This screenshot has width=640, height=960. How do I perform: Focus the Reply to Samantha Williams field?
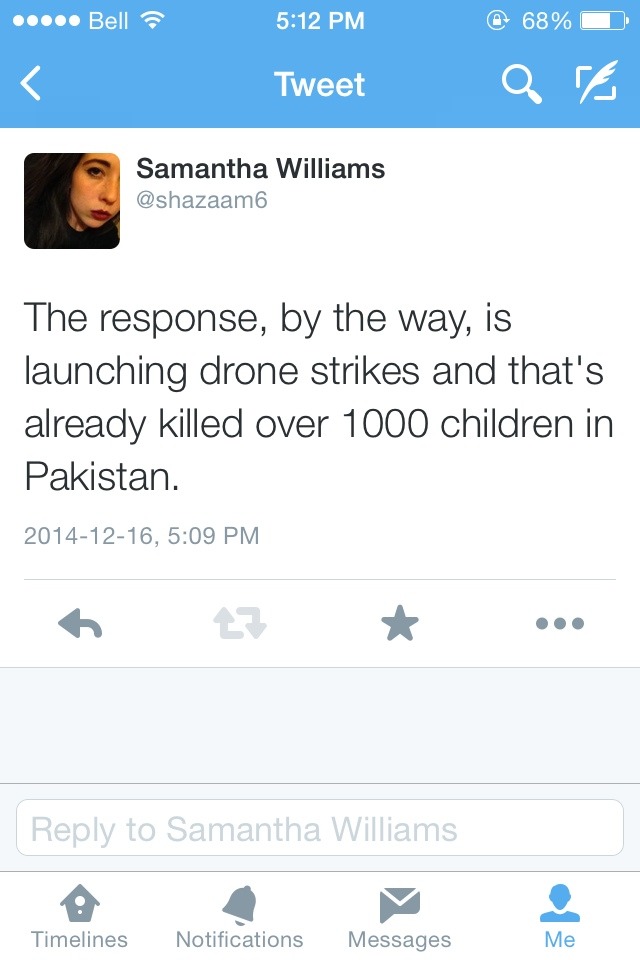(320, 828)
